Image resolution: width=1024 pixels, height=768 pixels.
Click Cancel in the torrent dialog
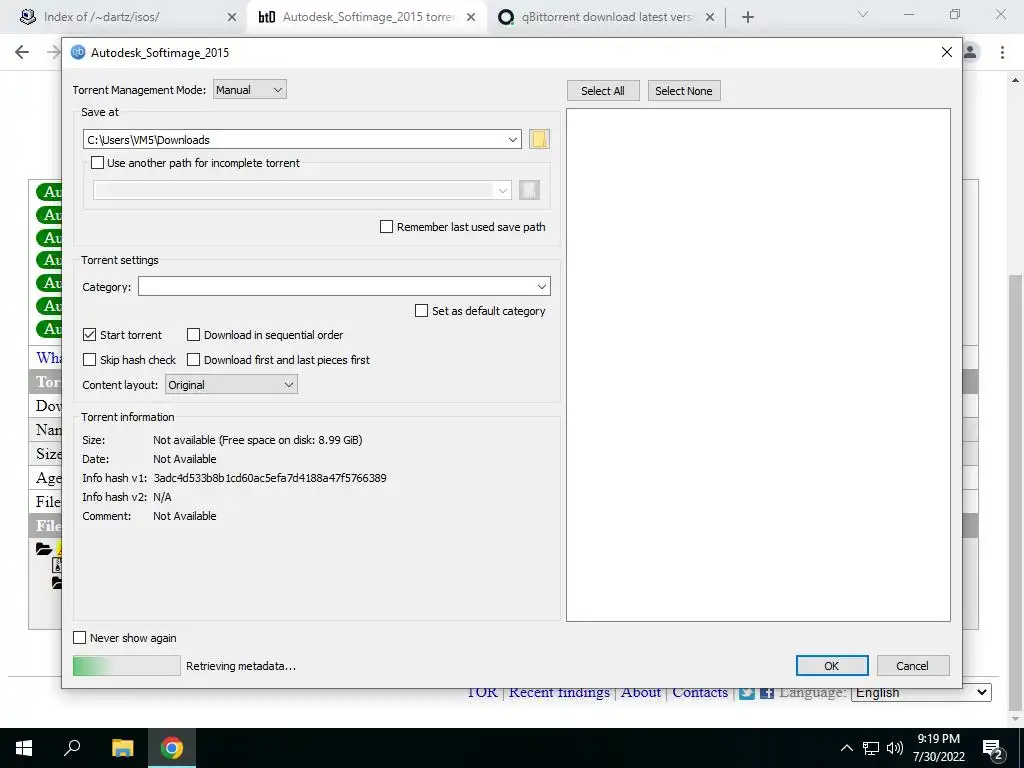pyautogui.click(x=912, y=665)
